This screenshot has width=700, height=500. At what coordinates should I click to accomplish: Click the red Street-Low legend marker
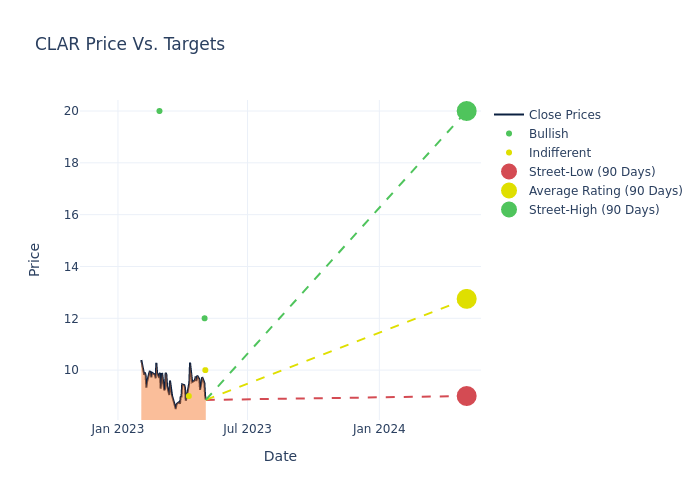(x=509, y=172)
